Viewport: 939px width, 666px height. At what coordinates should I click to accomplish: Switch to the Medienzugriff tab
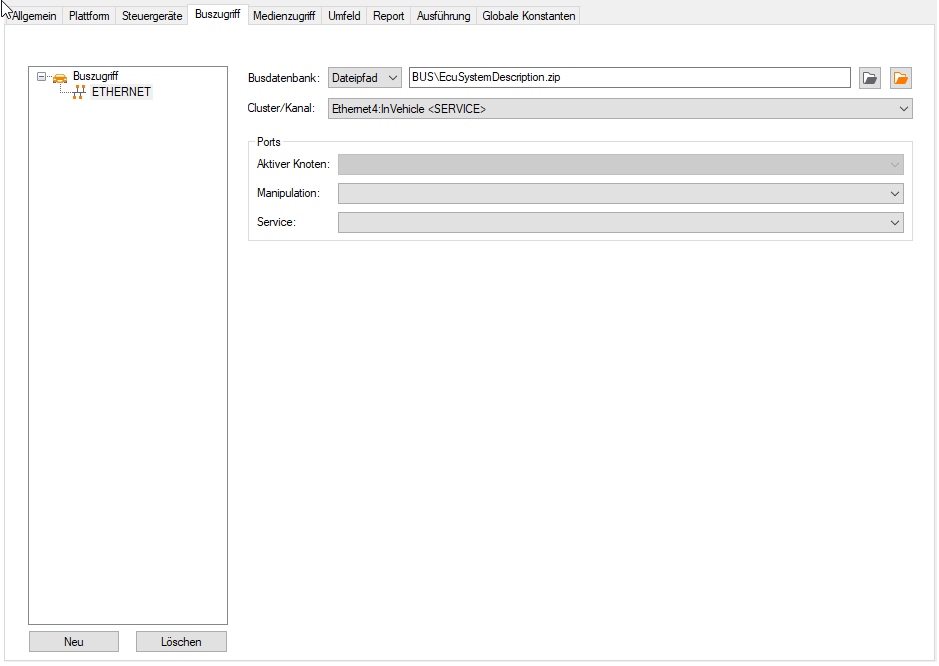284,16
